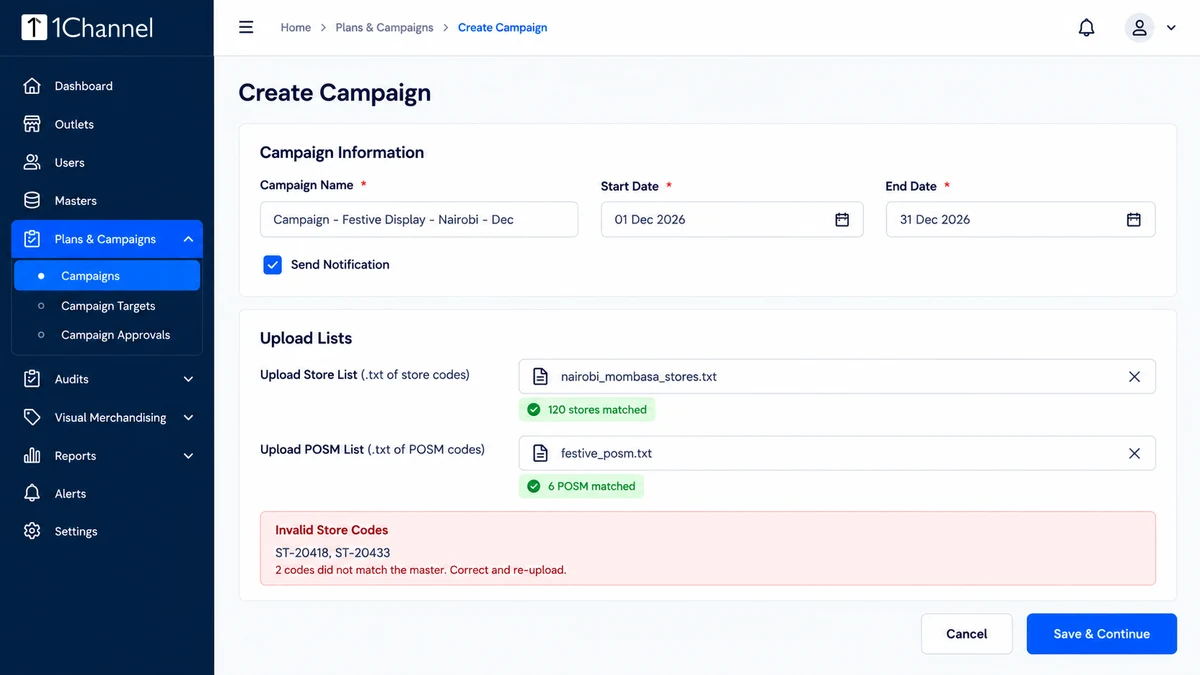Click the Visual Merchandising tag icon
The width and height of the screenshot is (1200, 675).
[32, 417]
